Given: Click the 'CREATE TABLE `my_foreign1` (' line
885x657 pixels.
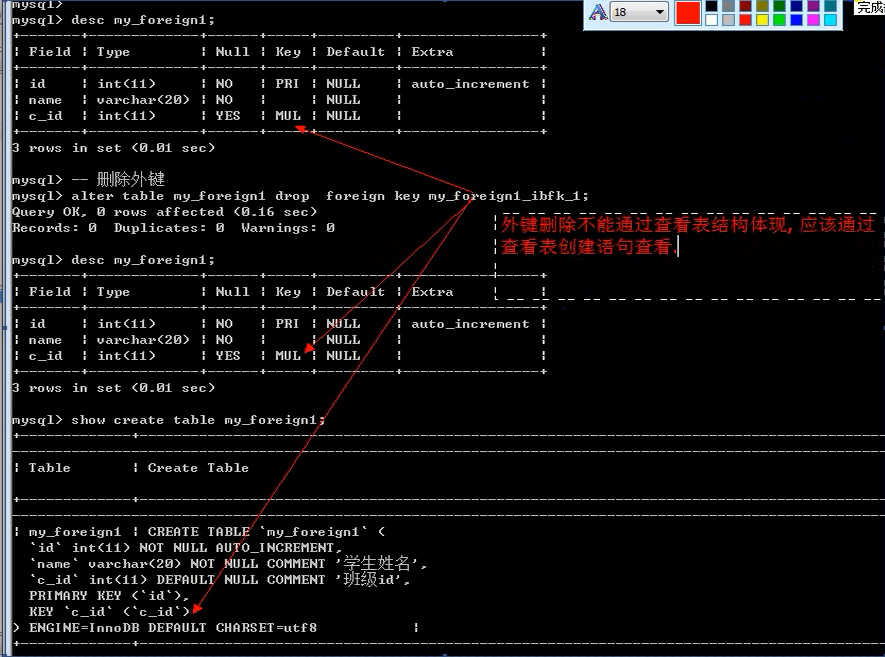Looking at the screenshot, I should tap(266, 532).
